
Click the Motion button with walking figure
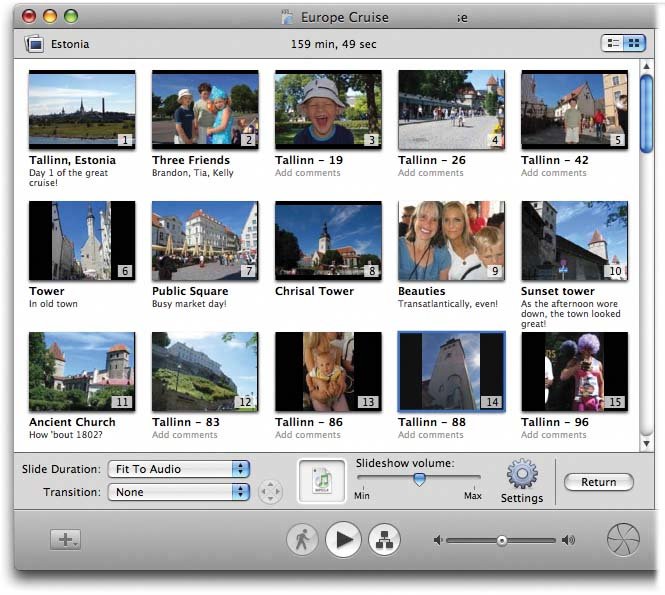[301, 540]
